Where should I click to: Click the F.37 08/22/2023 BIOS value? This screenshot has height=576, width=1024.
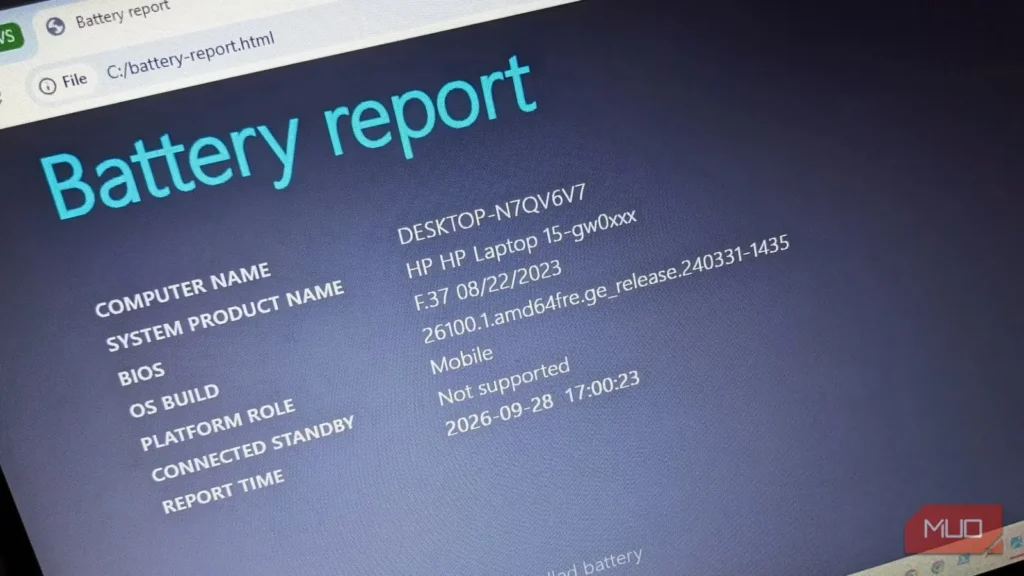coord(487,285)
